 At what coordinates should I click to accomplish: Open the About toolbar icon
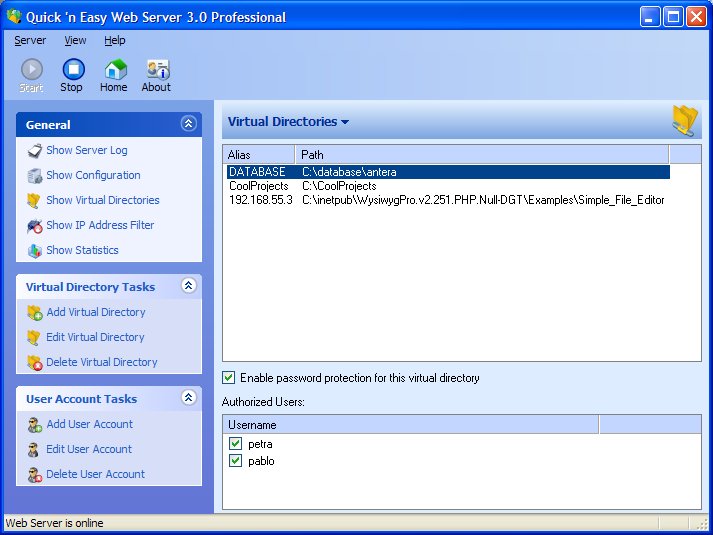click(x=157, y=70)
